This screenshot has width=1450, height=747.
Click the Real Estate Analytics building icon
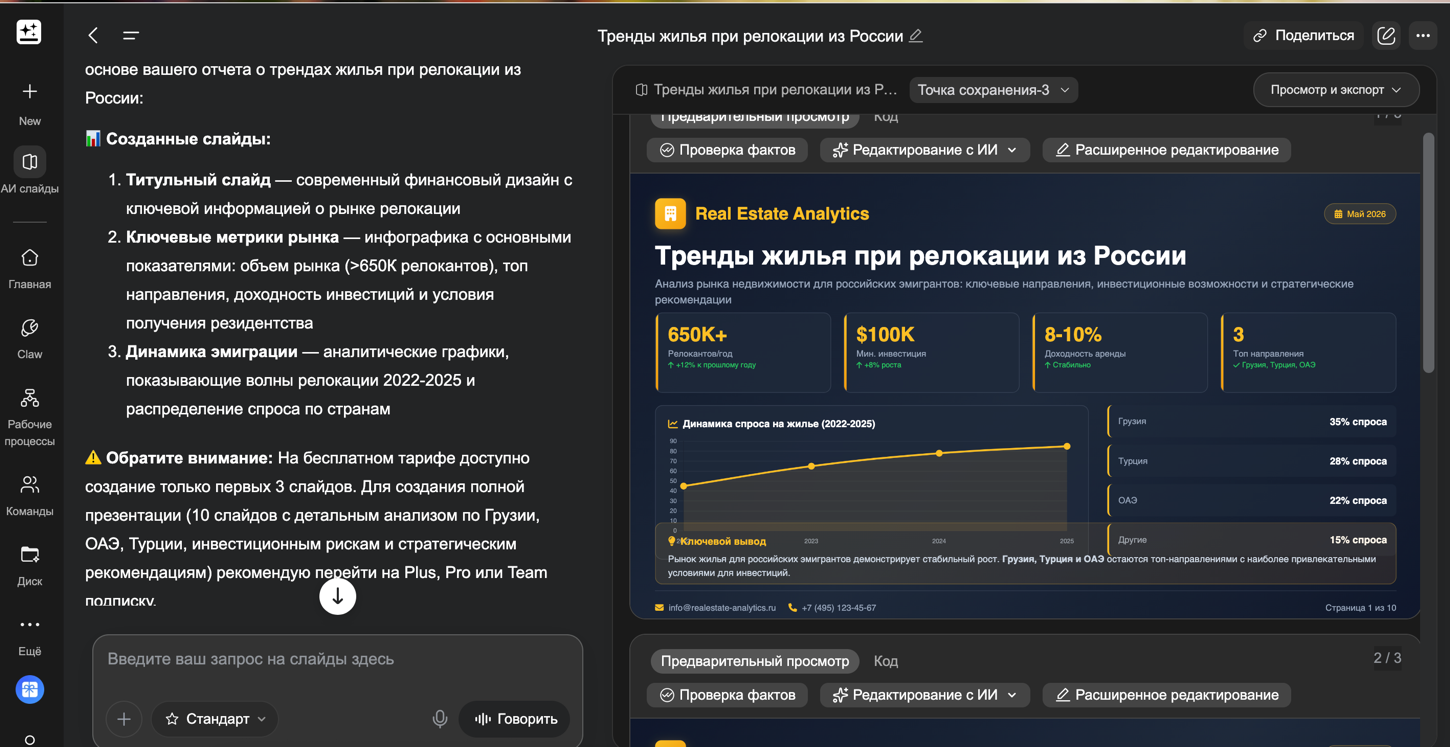670,213
